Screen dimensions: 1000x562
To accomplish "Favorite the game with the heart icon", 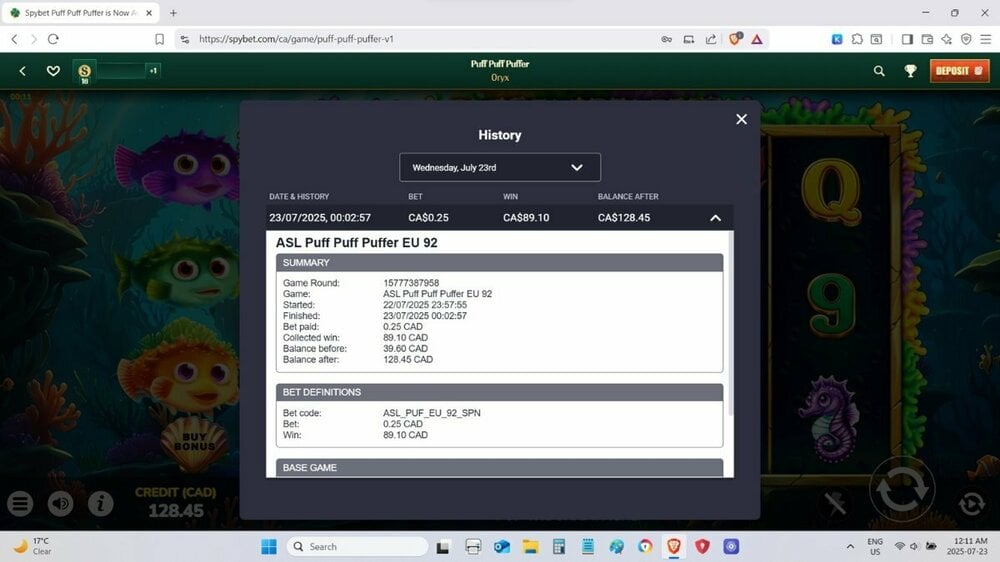I will 54,71.
